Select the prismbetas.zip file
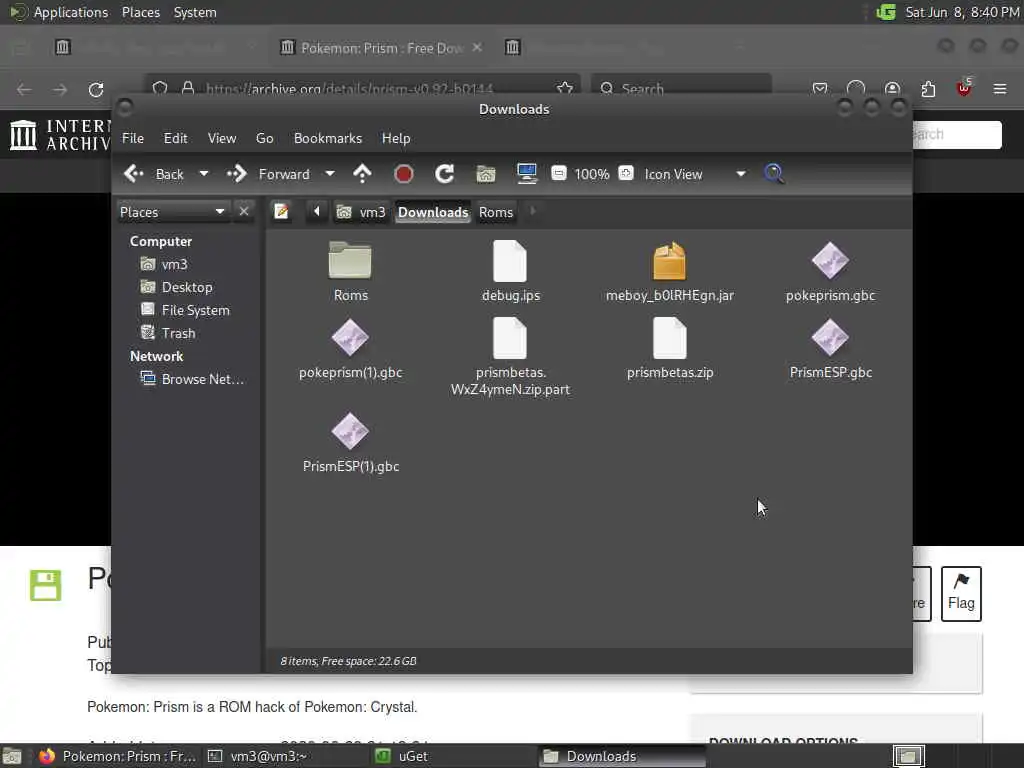The height and width of the screenshot is (768, 1024). [x=669, y=338]
